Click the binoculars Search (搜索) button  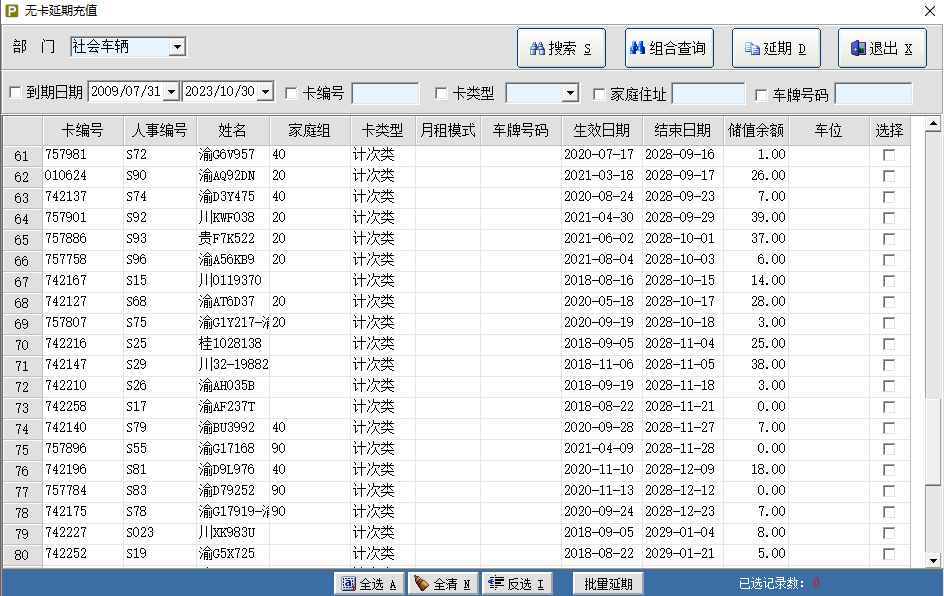(561, 48)
